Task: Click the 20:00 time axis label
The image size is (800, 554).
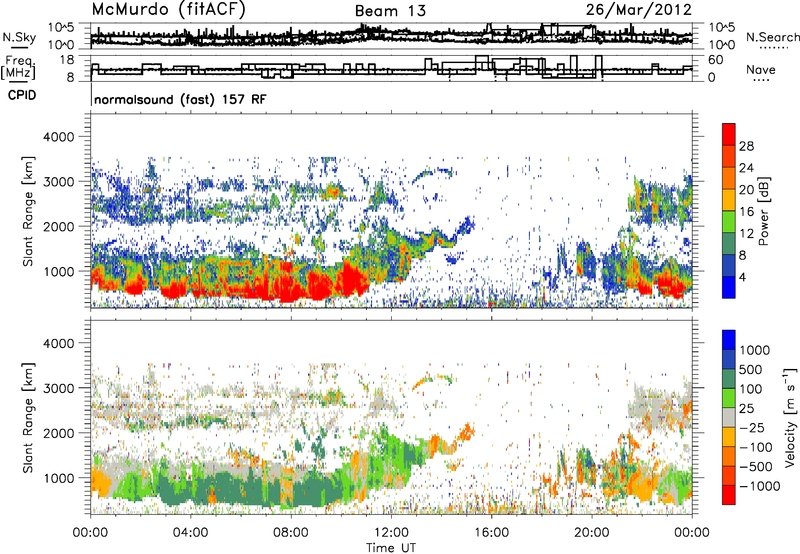Action: 592,533
